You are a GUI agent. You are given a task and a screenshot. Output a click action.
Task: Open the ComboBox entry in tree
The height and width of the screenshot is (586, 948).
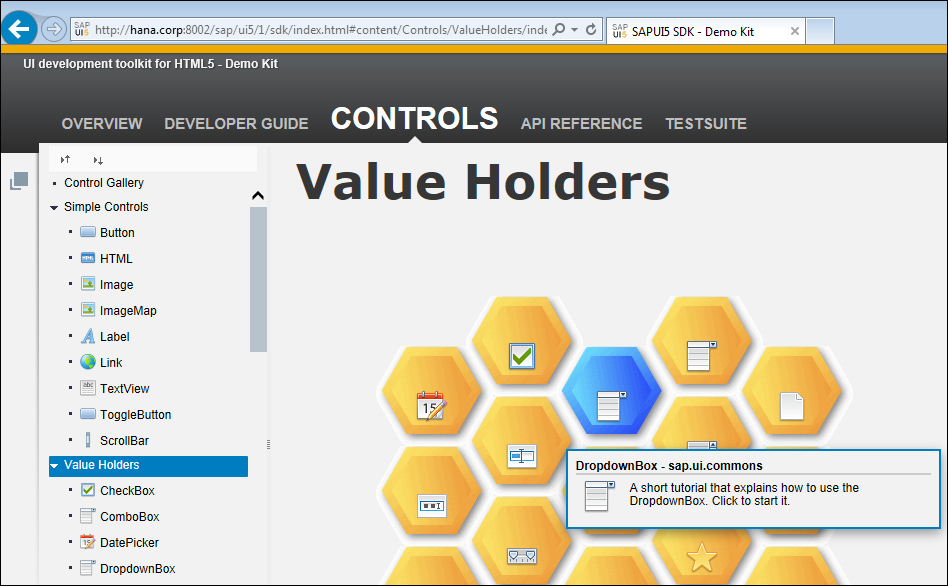[x=129, y=516]
